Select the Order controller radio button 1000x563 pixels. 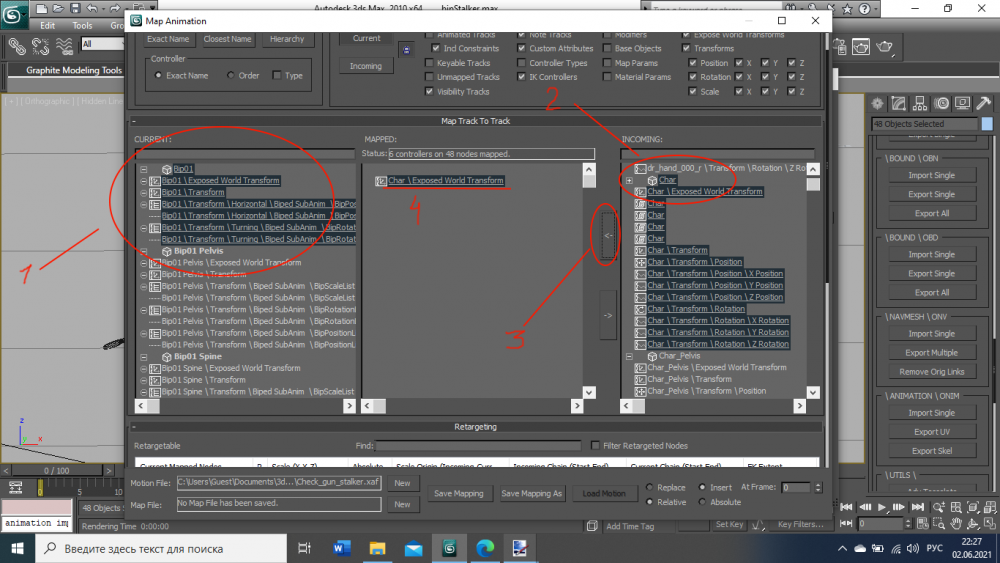(230, 75)
